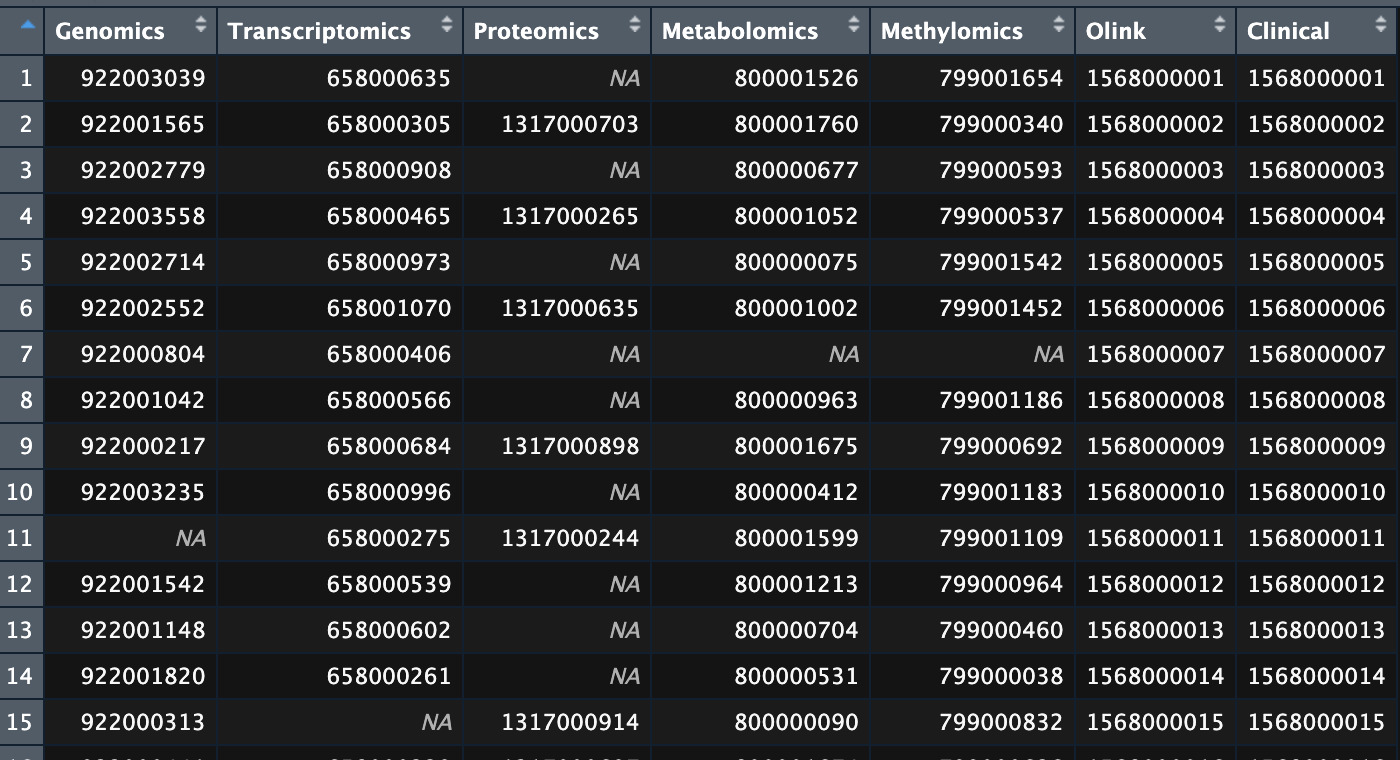
Task: Click Clinical cell 1568000014
Action: (1316, 676)
